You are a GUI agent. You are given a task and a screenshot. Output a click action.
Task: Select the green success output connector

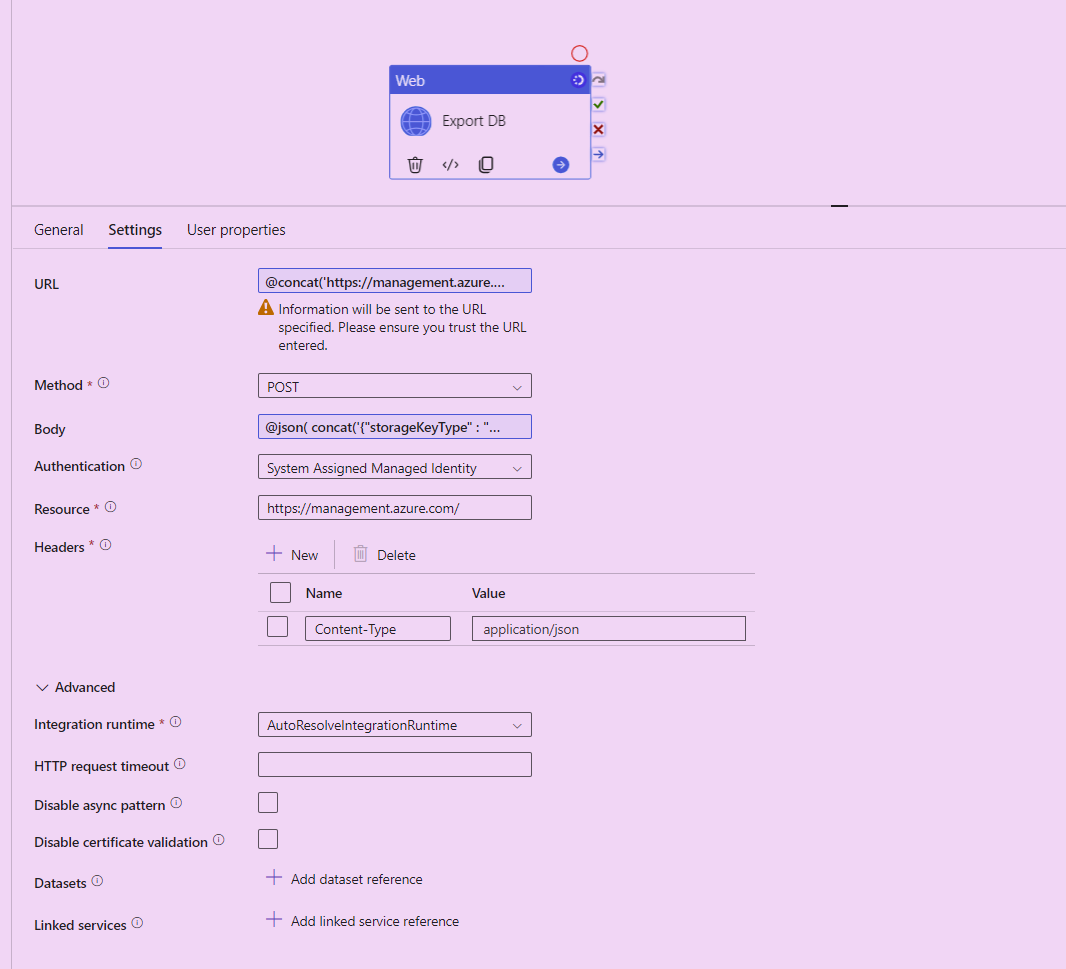click(597, 104)
